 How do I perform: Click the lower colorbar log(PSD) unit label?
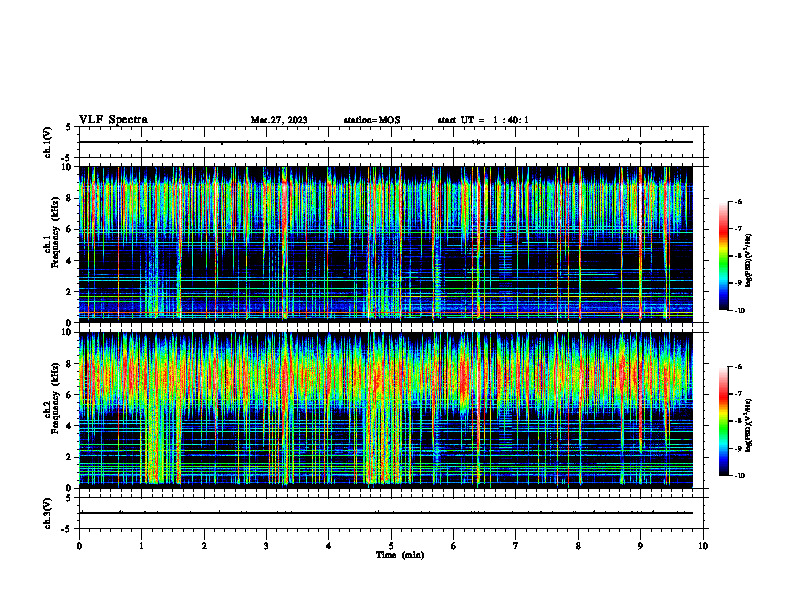[x=749, y=426]
